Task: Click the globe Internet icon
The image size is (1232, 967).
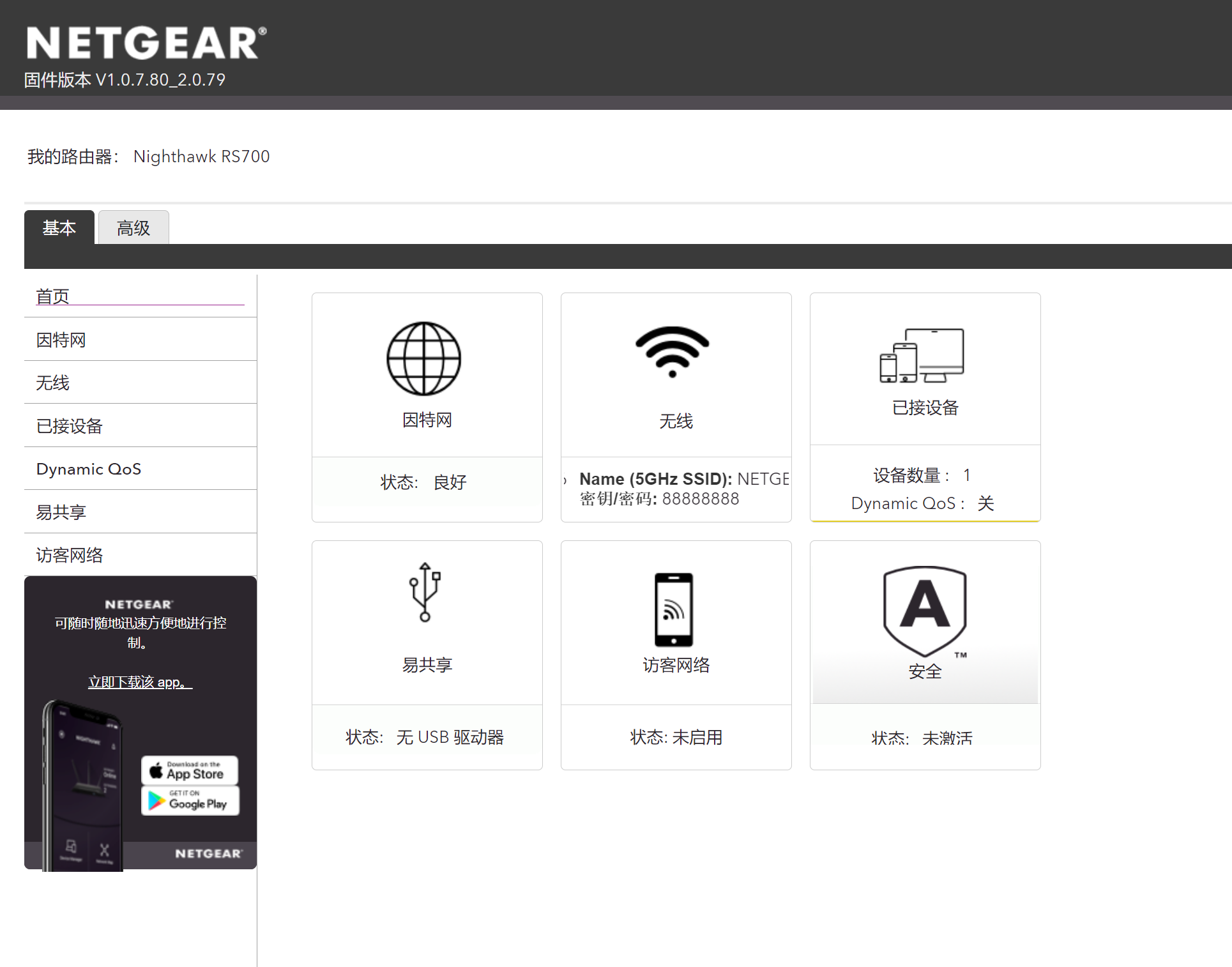Action: point(424,358)
